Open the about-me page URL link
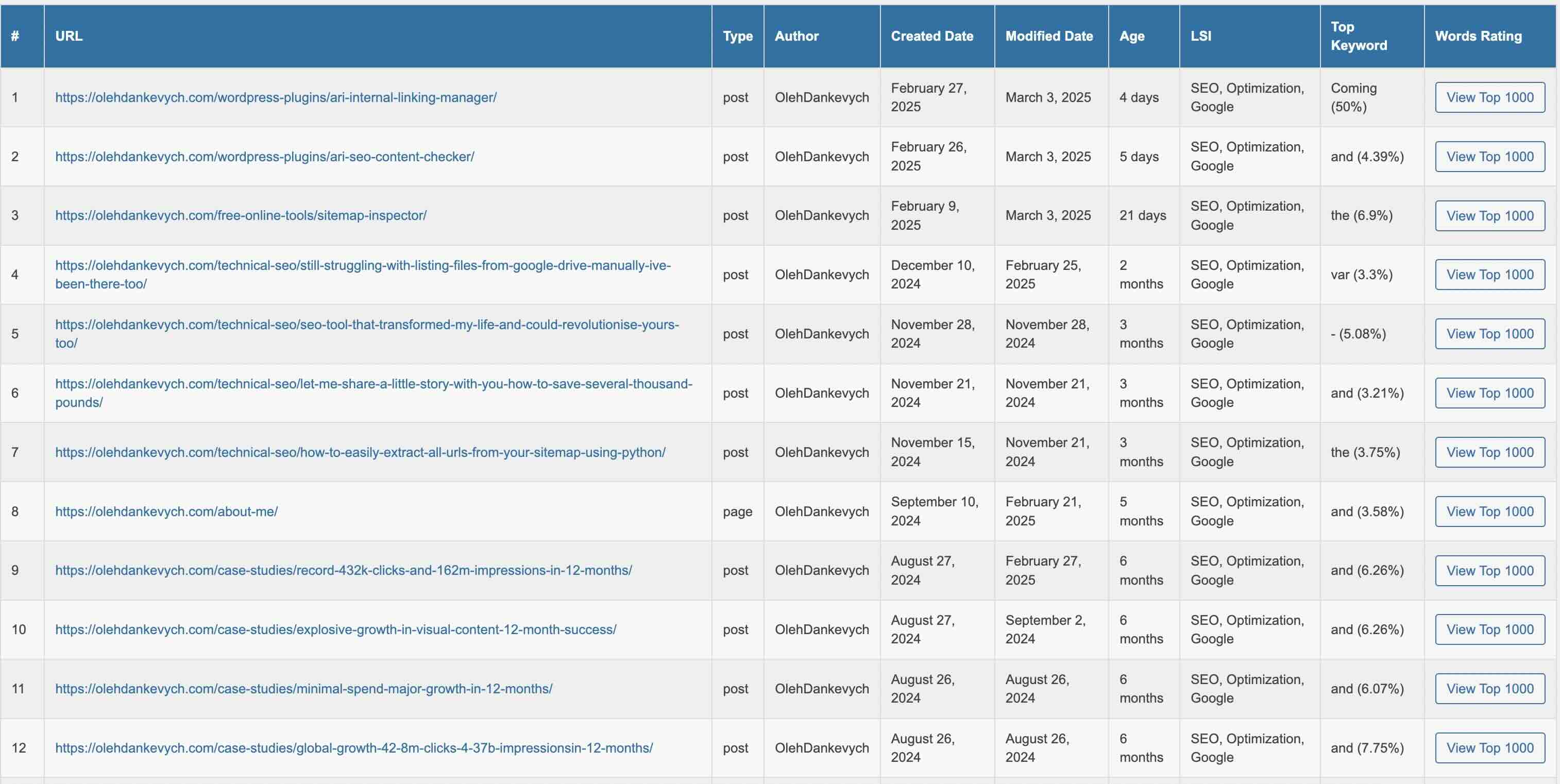The width and height of the screenshot is (1560, 784). pos(166,512)
